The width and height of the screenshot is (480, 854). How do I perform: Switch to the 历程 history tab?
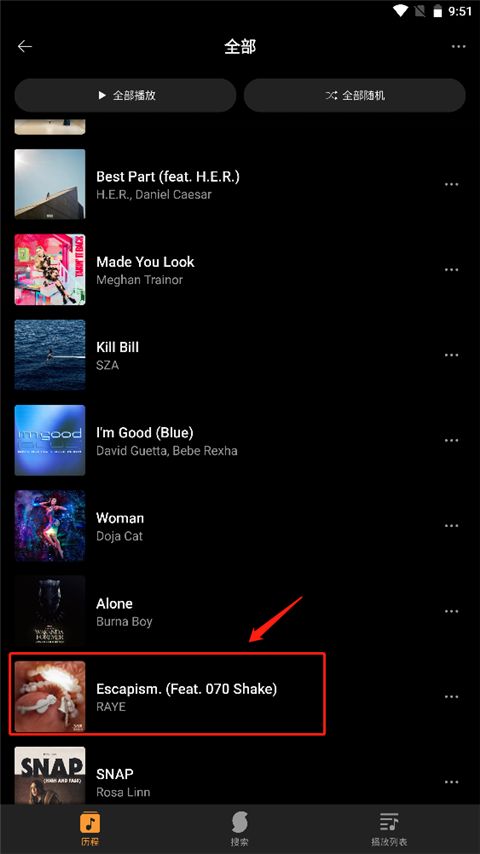pyautogui.click(x=90, y=829)
